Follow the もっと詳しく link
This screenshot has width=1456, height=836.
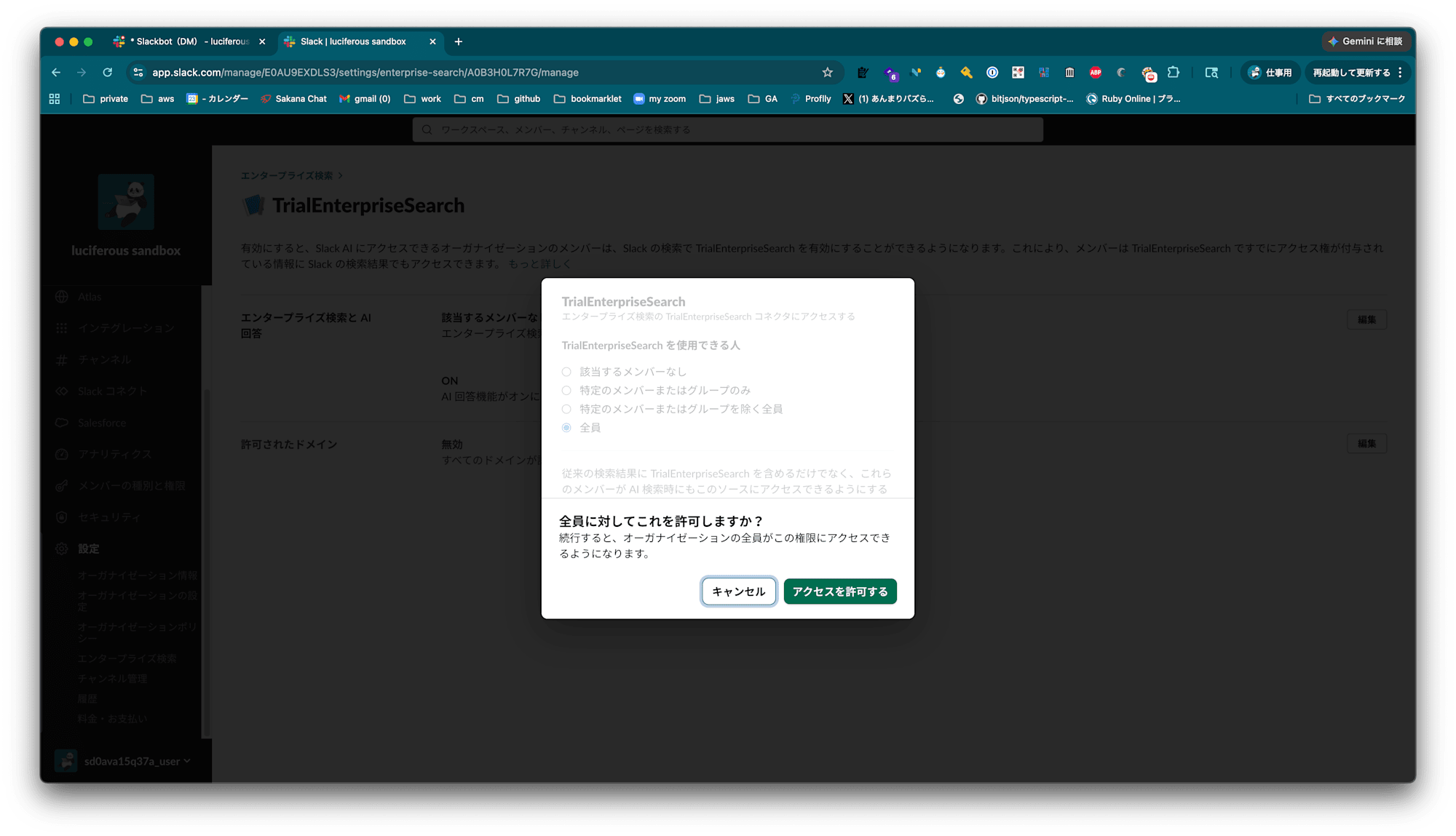pyautogui.click(x=539, y=264)
